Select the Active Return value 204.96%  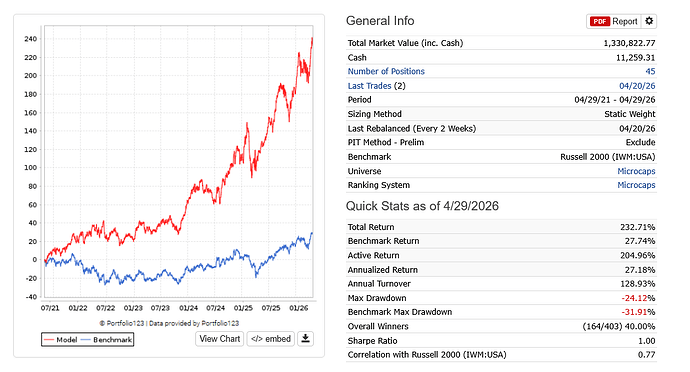pyautogui.click(x=638, y=255)
